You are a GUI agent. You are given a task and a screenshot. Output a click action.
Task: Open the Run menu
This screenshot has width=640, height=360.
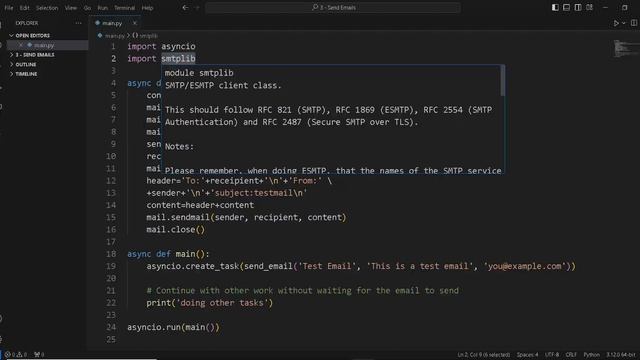[102, 8]
